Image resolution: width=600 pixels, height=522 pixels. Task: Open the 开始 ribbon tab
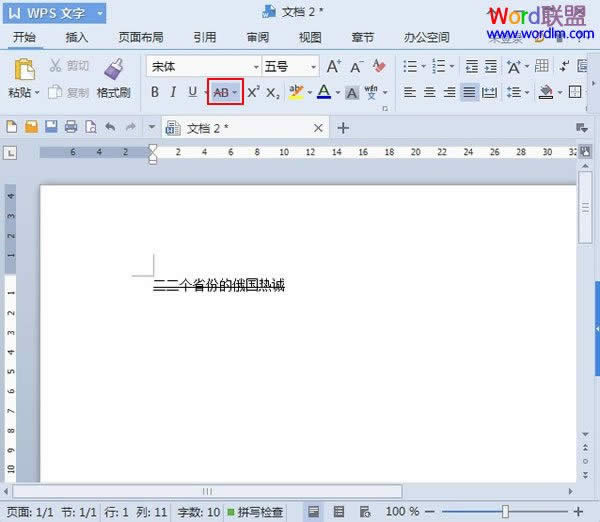pos(24,38)
